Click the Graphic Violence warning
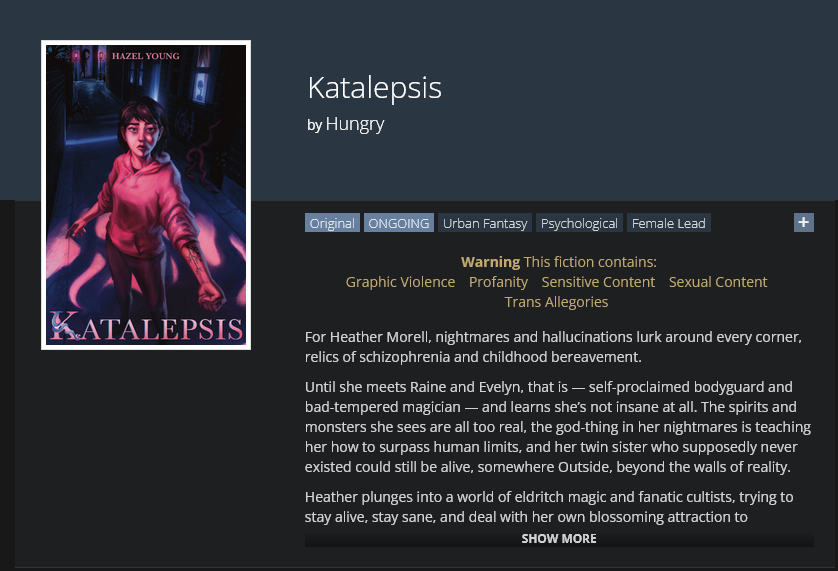838x571 pixels. (x=400, y=282)
